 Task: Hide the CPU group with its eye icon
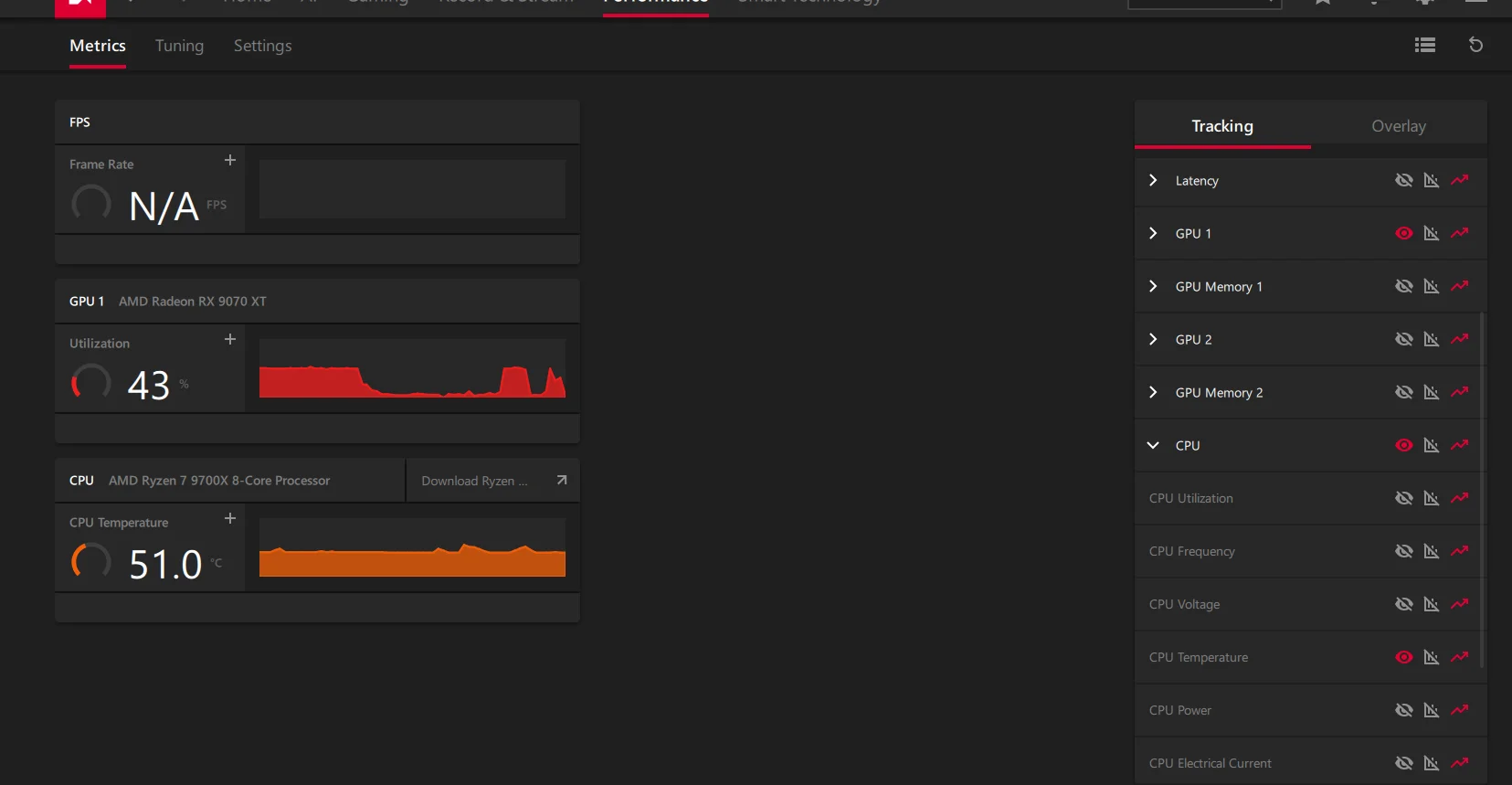(x=1404, y=445)
